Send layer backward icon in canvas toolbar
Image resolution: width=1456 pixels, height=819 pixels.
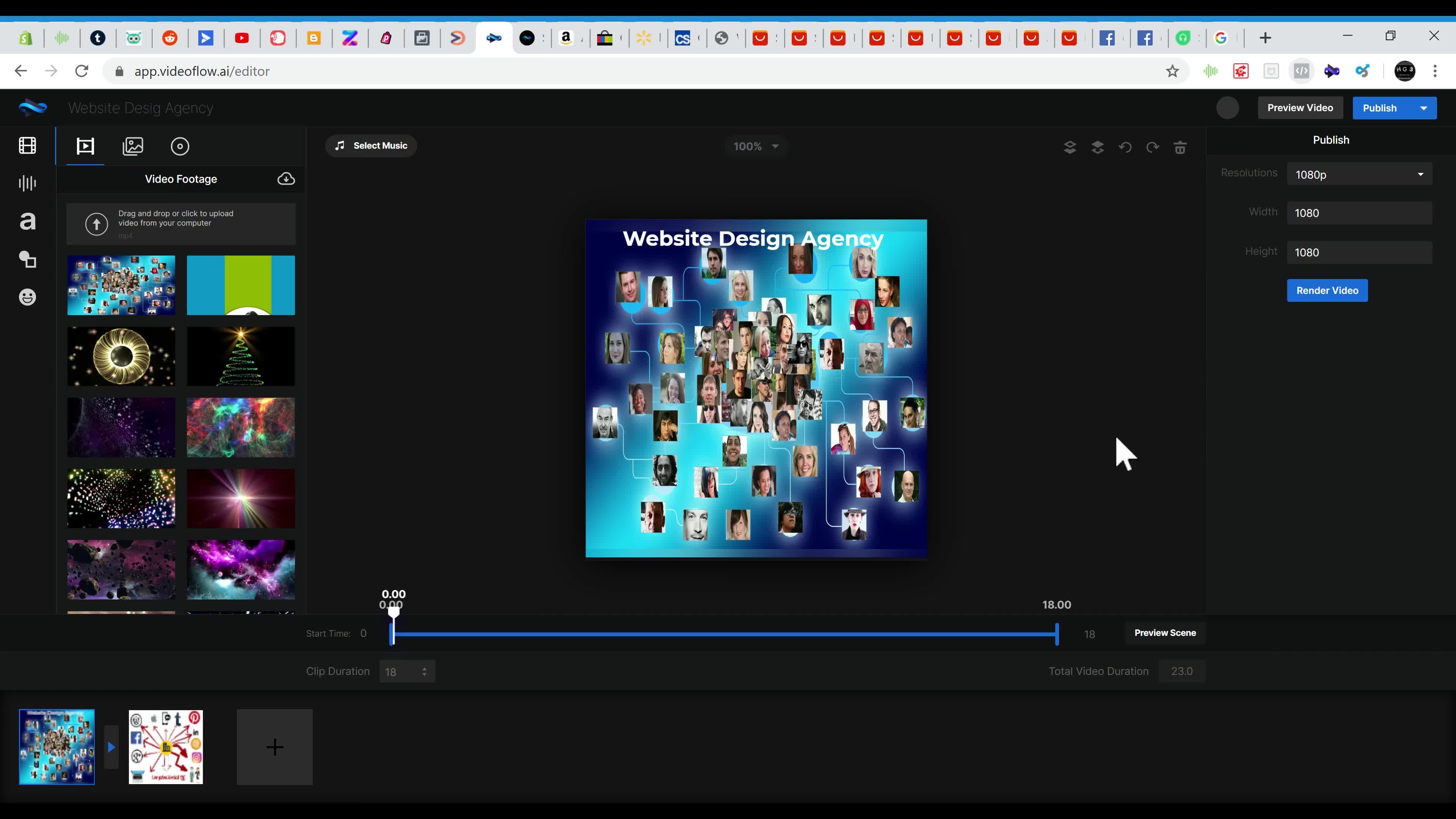tap(1070, 147)
